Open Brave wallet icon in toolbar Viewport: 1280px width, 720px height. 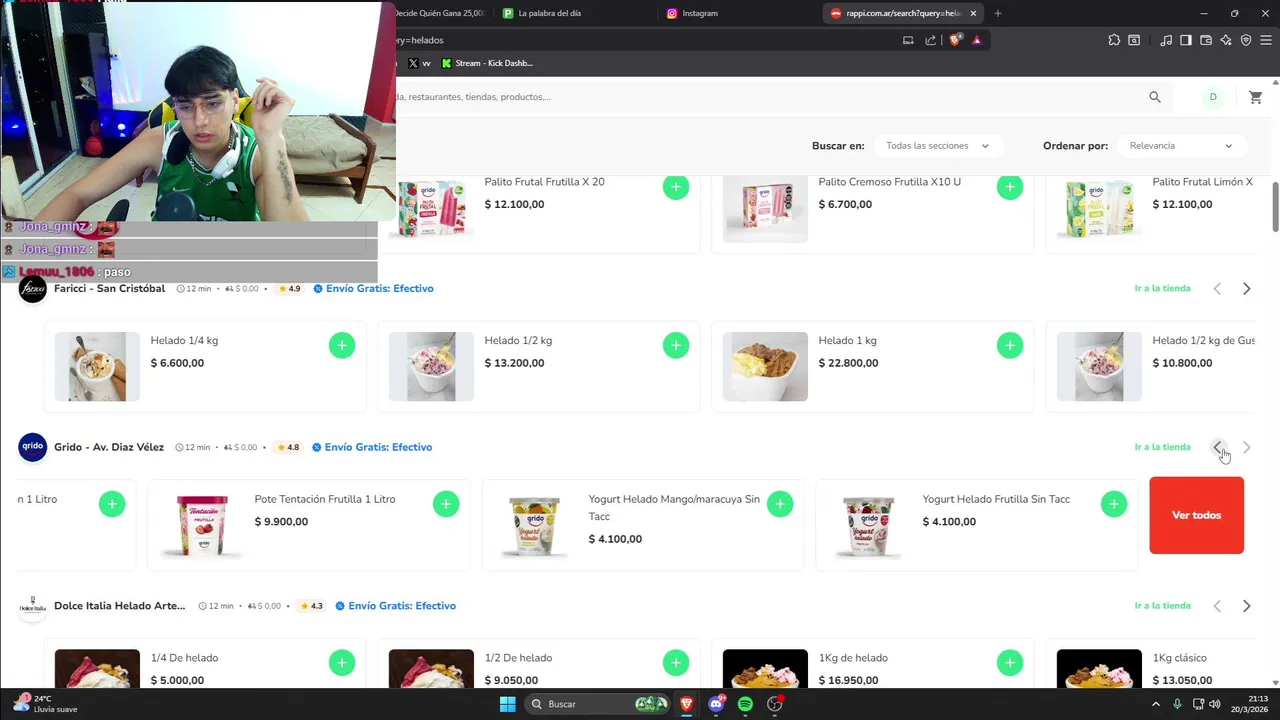[1206, 40]
